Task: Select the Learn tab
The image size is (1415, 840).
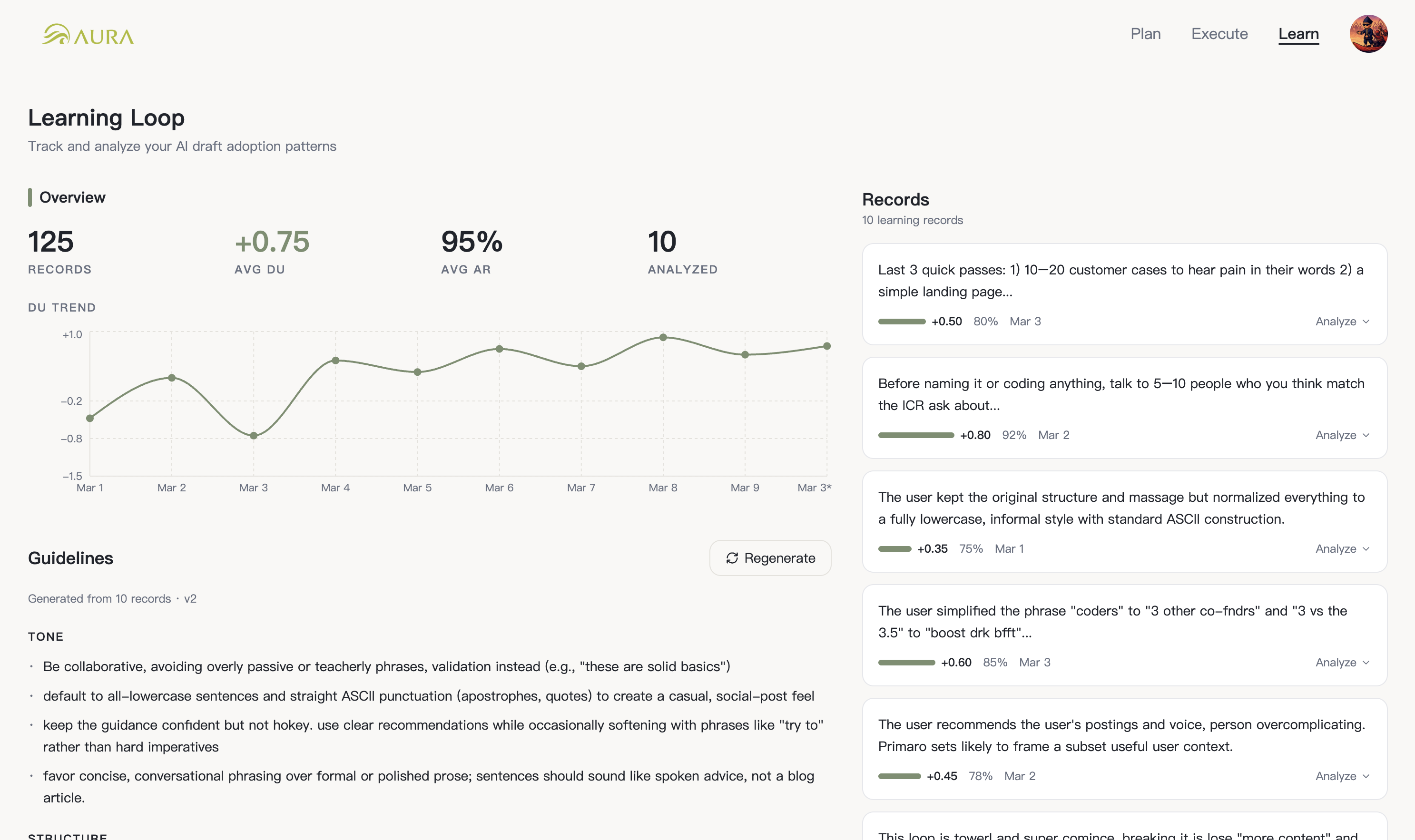Action: pyautogui.click(x=1298, y=34)
